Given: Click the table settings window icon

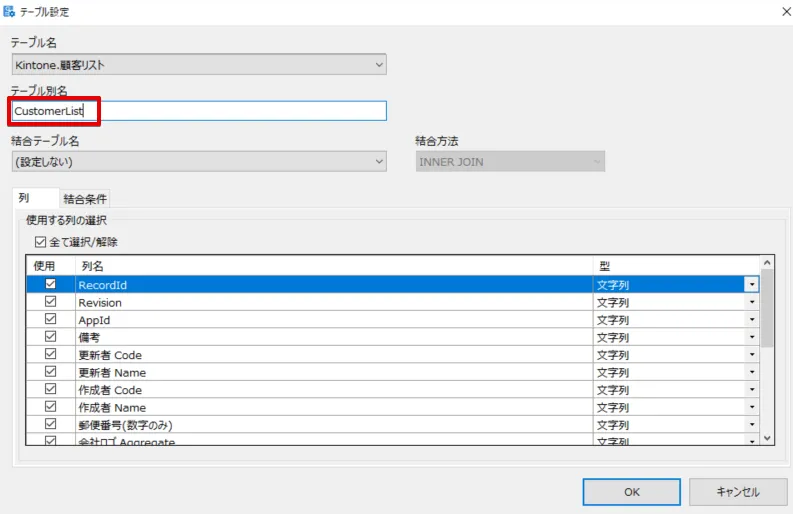Looking at the screenshot, I should [10, 11].
